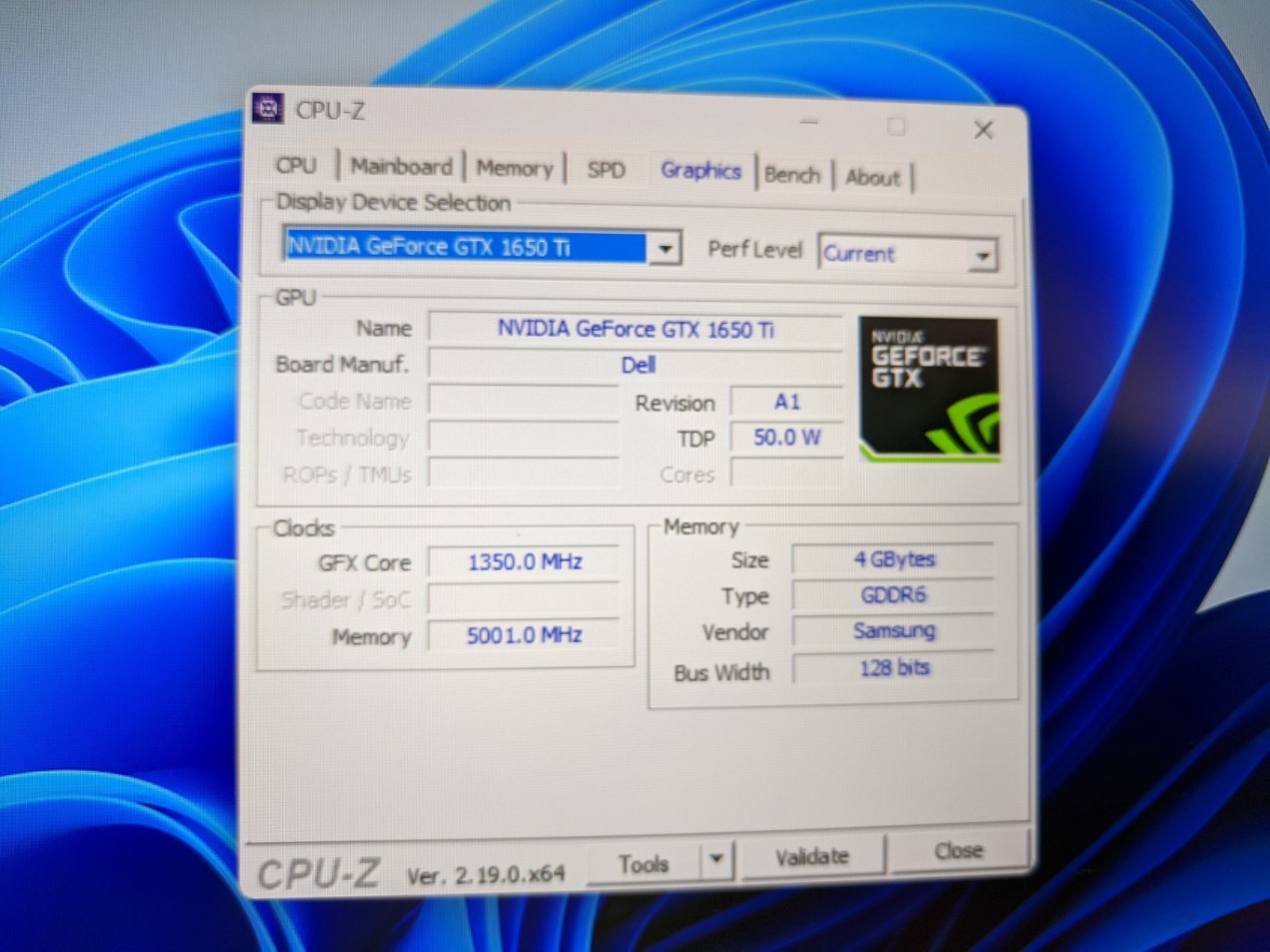Click the empty Technology field
Image resolution: width=1270 pixels, height=952 pixels.
[x=524, y=437]
